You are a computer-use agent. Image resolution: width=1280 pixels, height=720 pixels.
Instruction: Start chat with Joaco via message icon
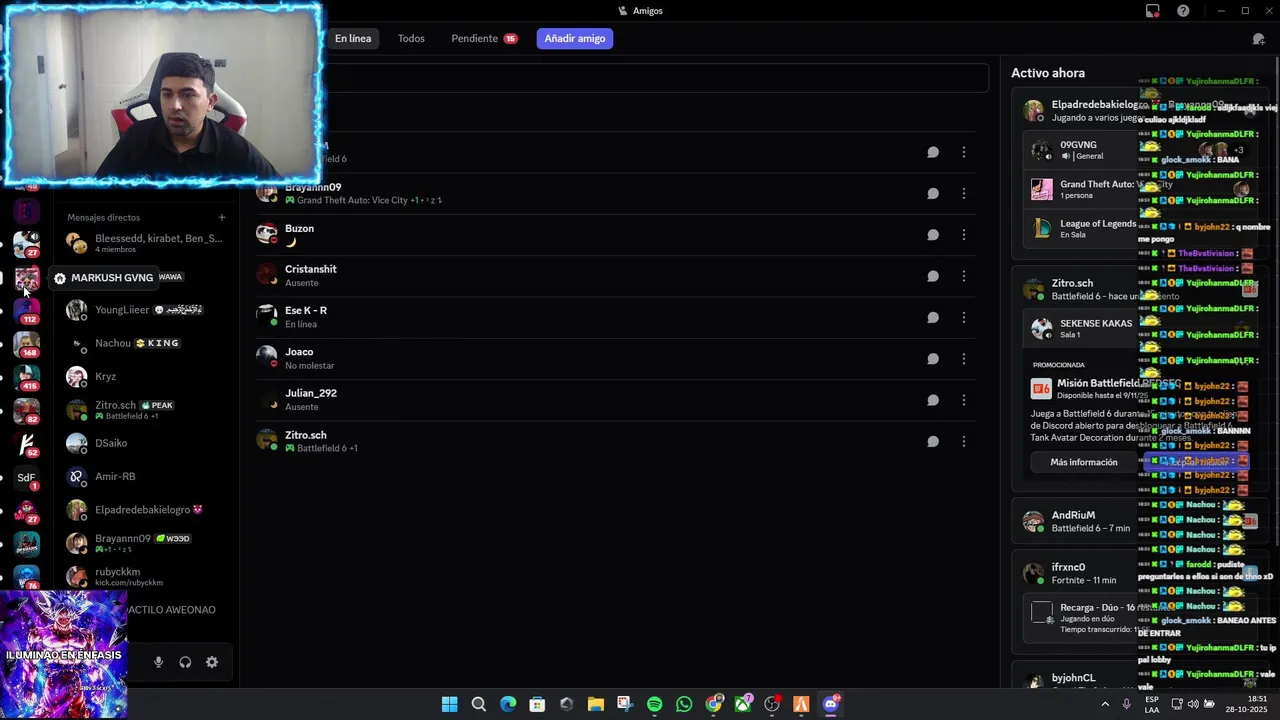click(932, 359)
